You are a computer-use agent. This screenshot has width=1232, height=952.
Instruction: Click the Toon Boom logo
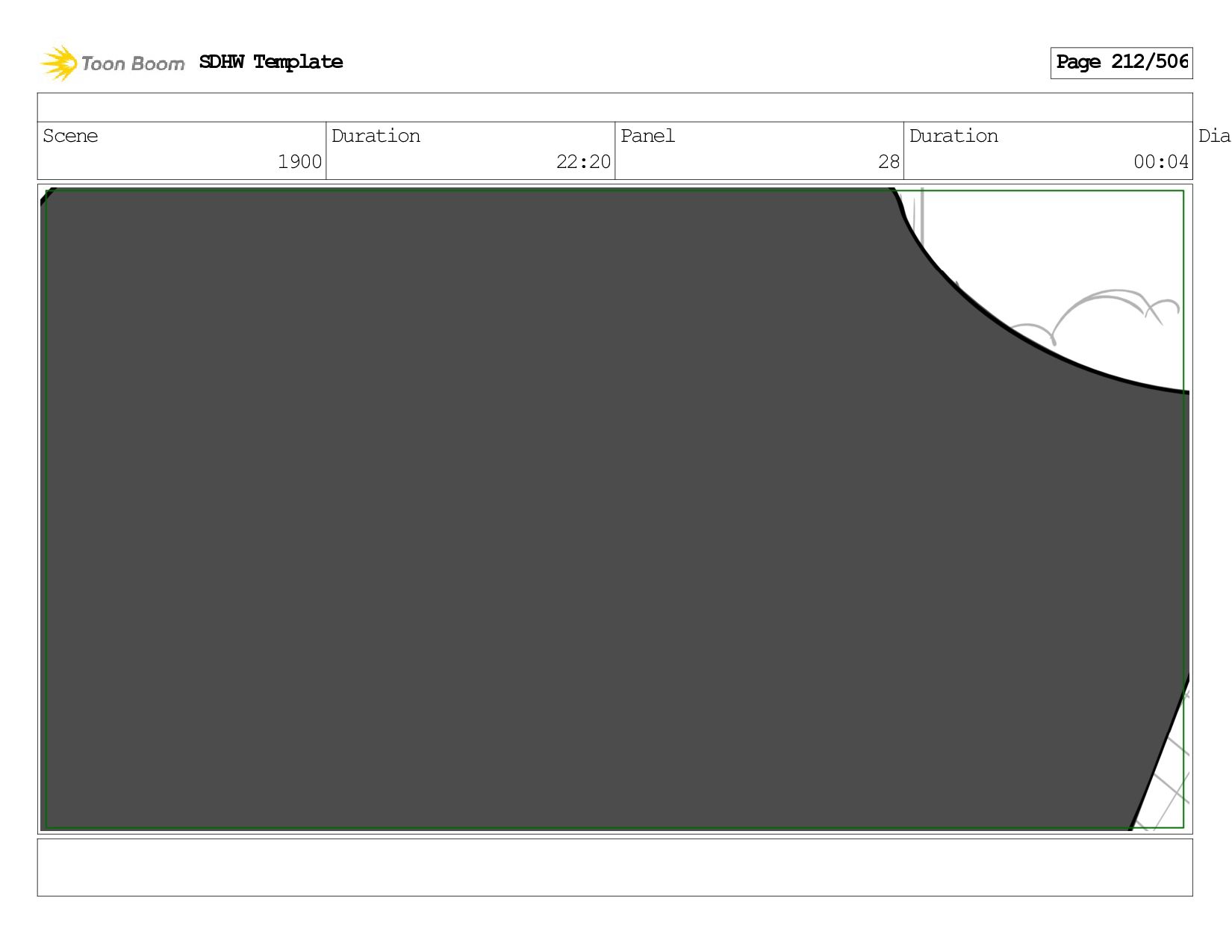(112, 63)
